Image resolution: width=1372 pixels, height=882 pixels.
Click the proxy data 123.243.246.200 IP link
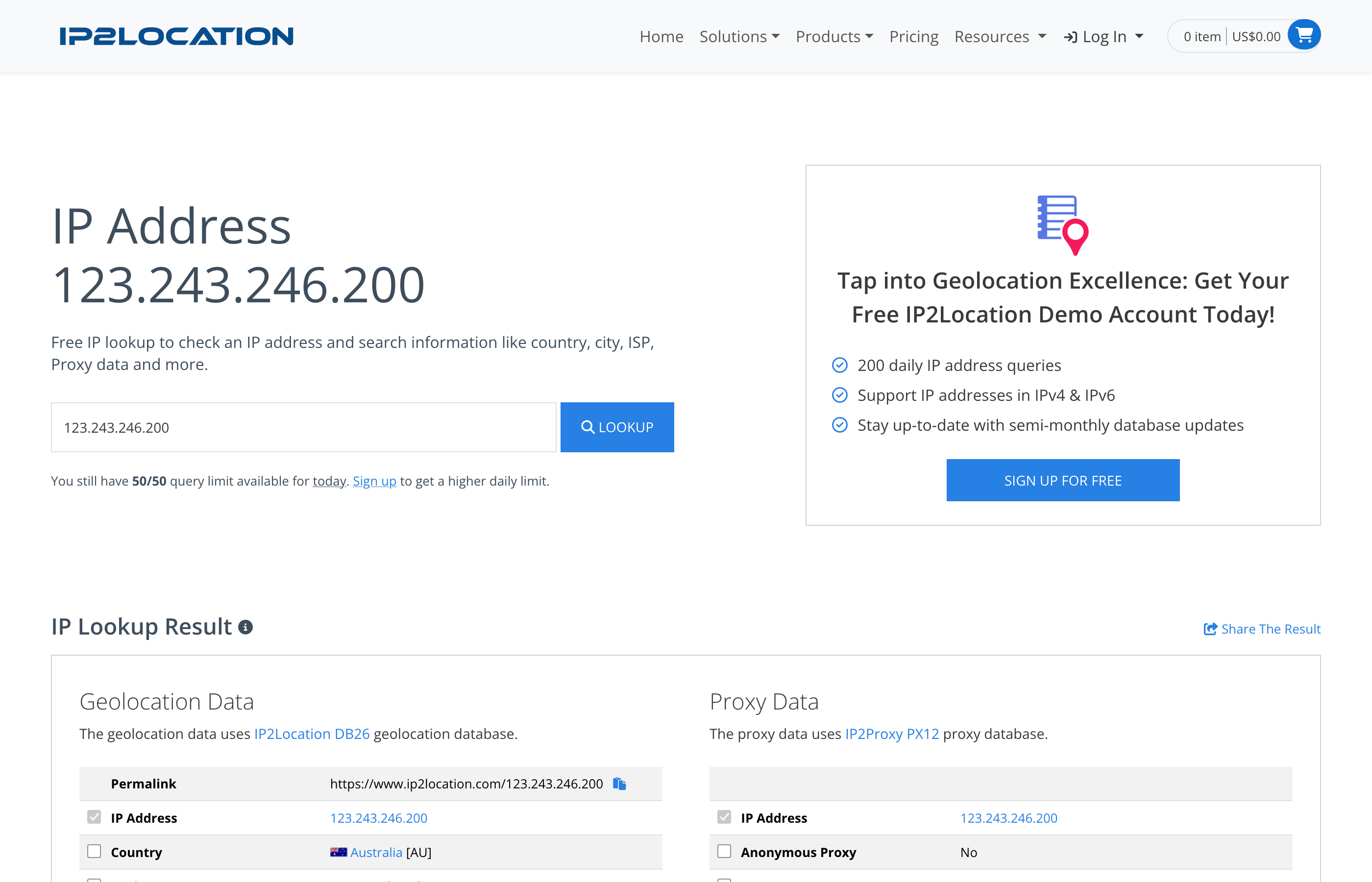click(1009, 818)
